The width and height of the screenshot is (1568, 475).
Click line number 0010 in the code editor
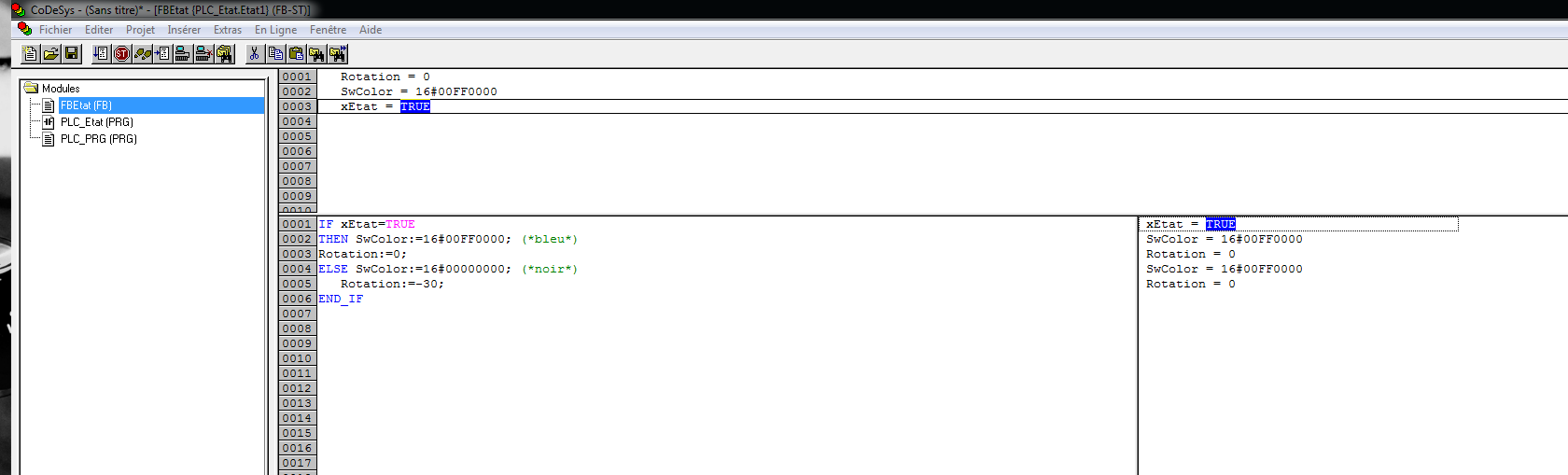[297, 358]
